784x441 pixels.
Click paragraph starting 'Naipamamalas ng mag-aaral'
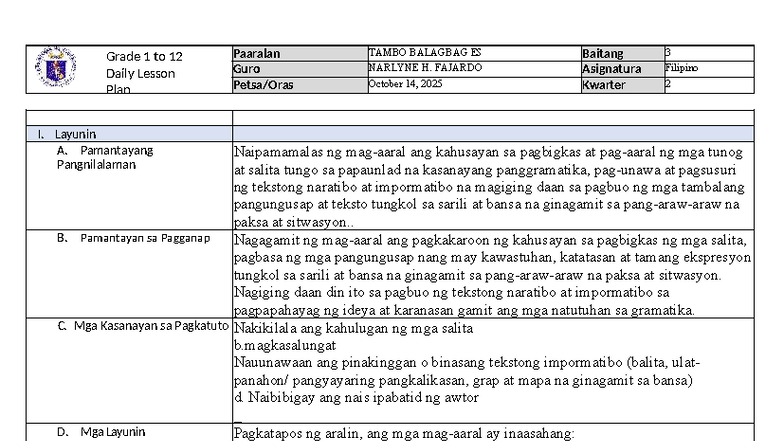click(490, 186)
